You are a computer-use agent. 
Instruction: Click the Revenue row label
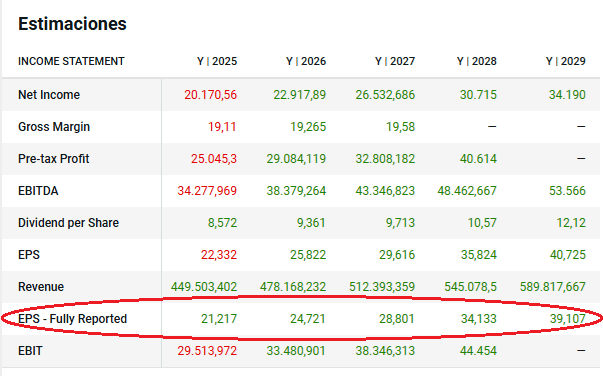coord(41,286)
